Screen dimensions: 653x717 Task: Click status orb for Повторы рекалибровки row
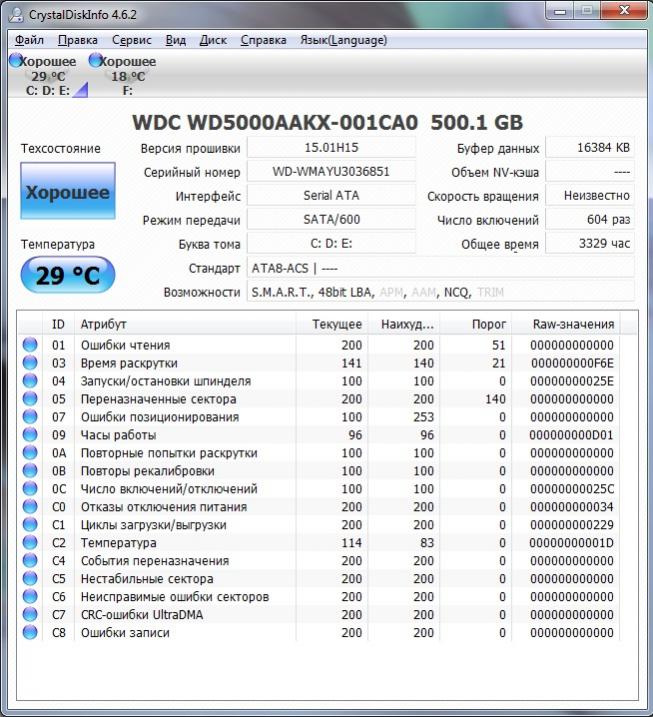pos(30,471)
